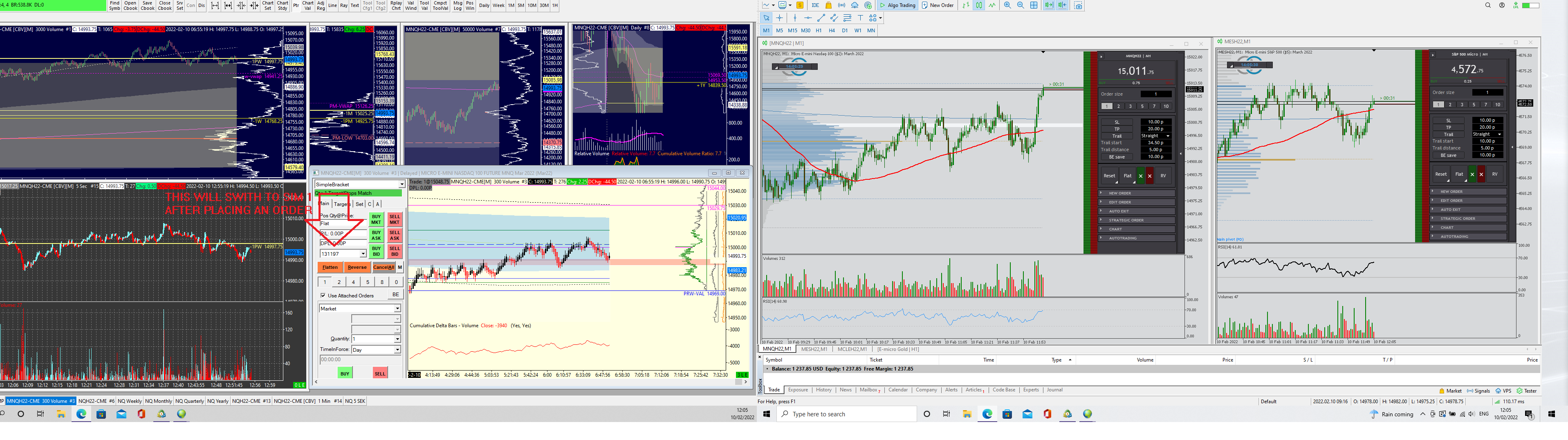
Task: Open the Market shopping bag icon
Action: point(828,5)
